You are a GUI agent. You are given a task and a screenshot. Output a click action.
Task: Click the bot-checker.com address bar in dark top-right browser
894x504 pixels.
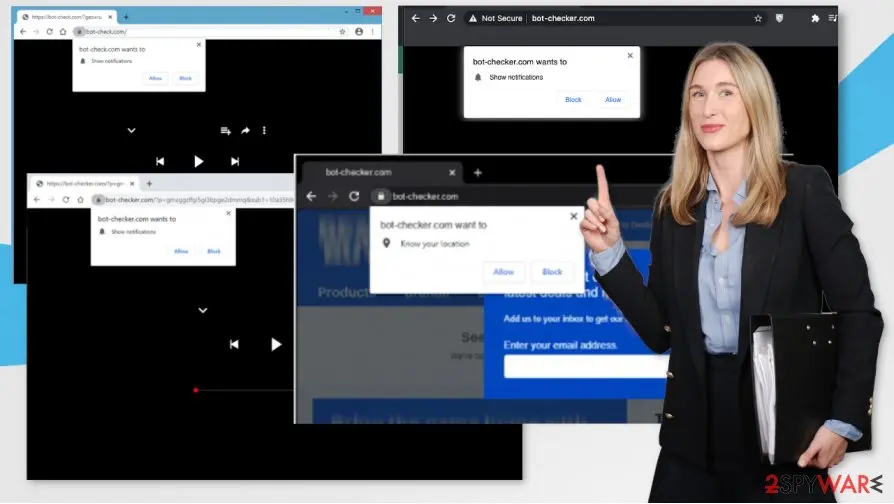616,18
